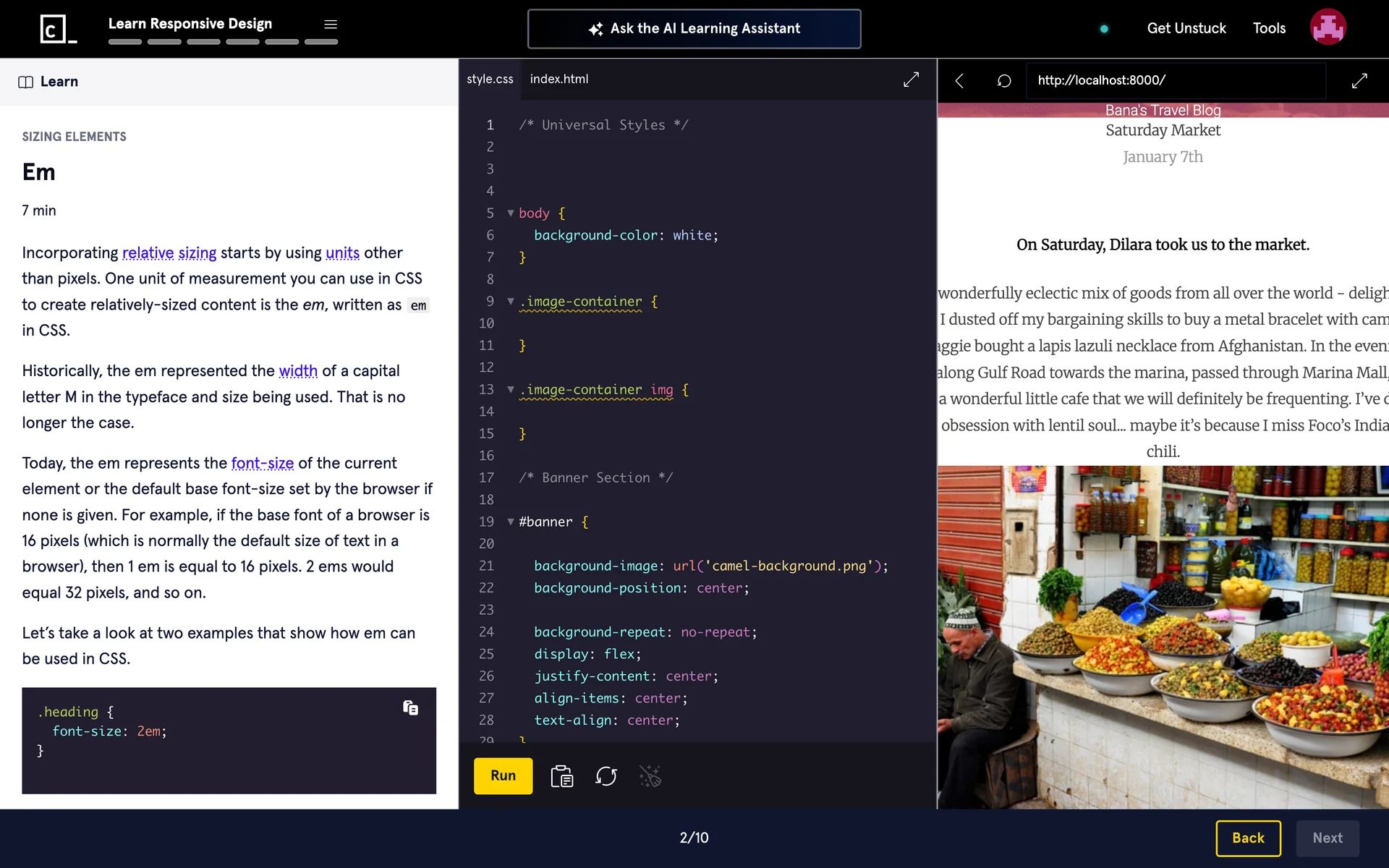The width and height of the screenshot is (1389, 868).
Task: Select the style.css tab
Action: [490, 79]
